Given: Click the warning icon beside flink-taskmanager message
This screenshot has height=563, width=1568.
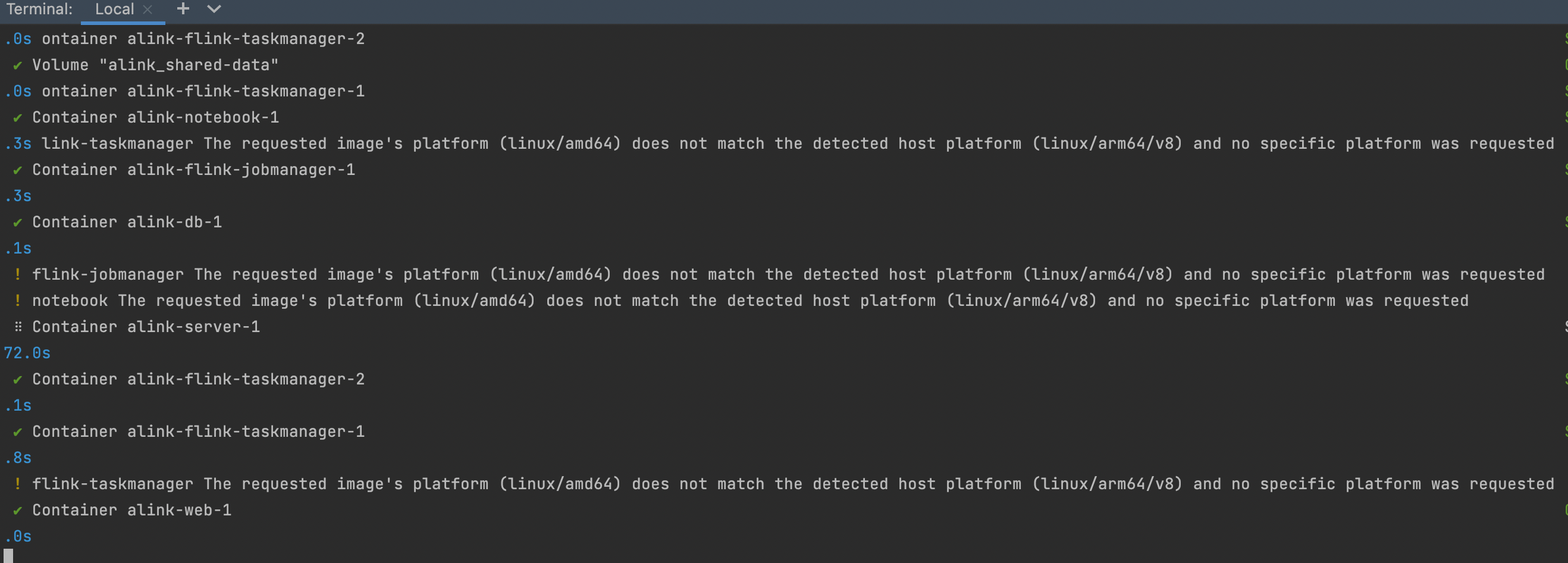Looking at the screenshot, I should click(18, 484).
